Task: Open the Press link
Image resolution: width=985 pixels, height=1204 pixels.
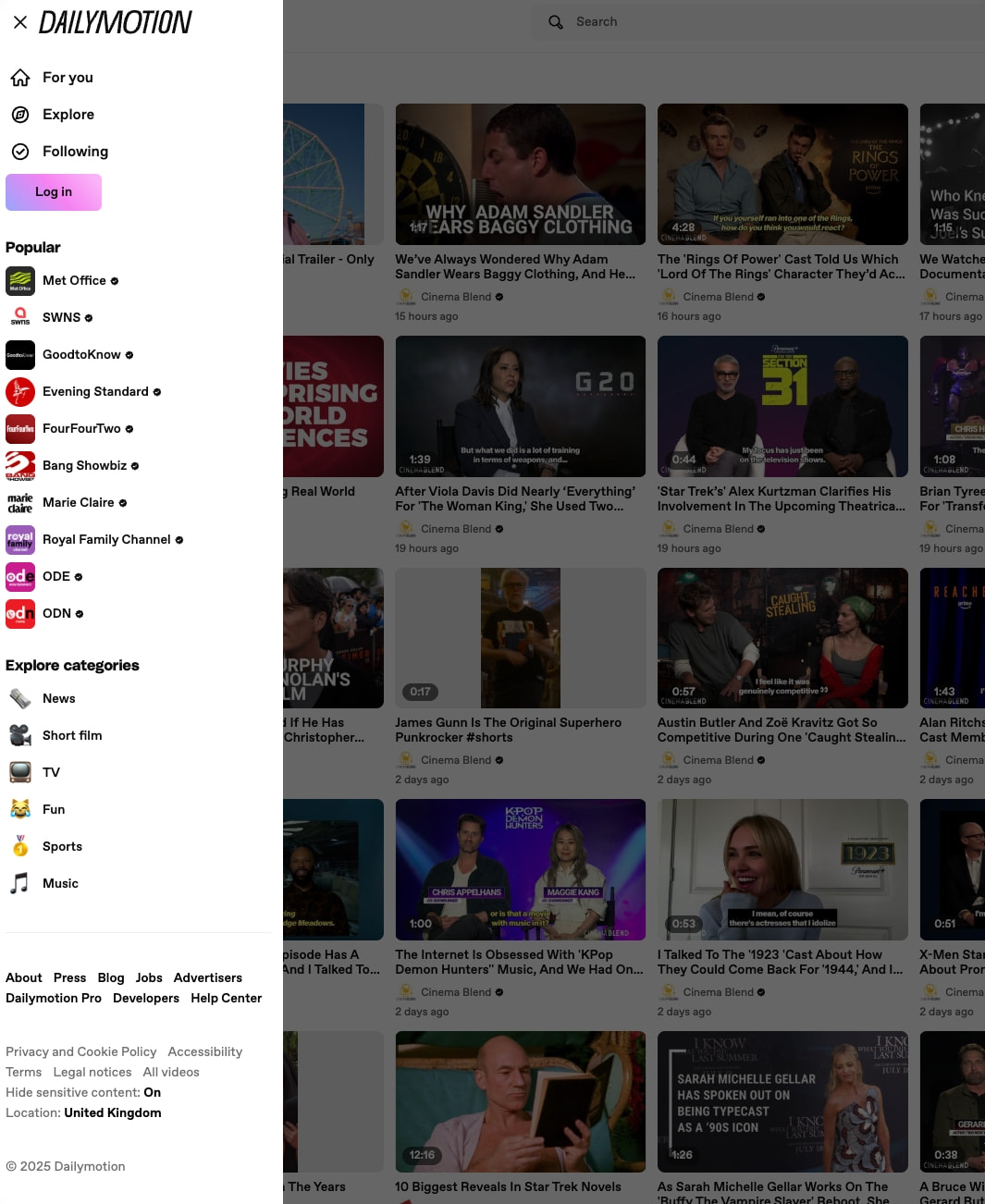Action: tap(69, 977)
